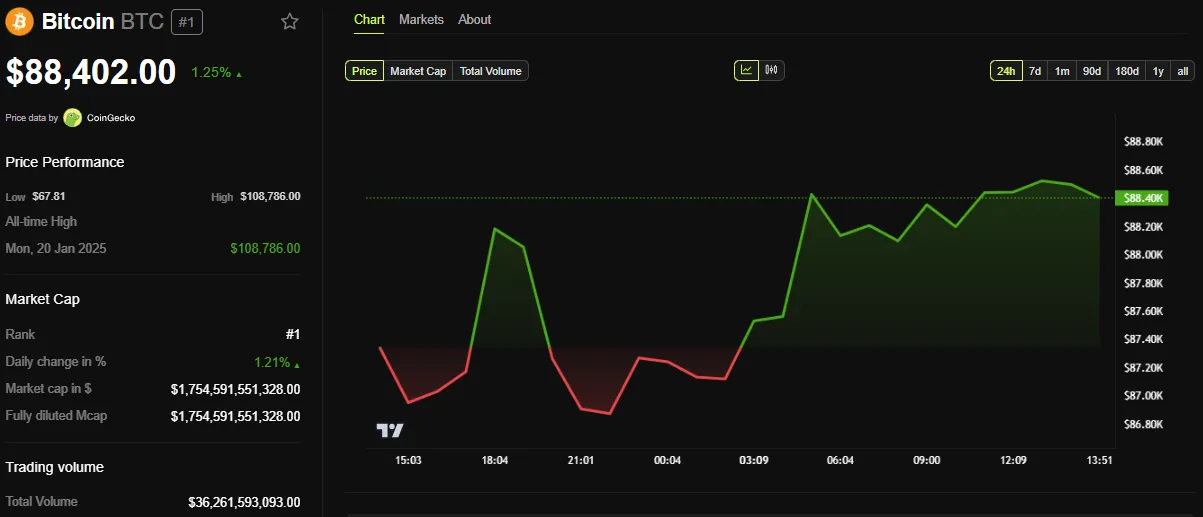Set chart range to 7d
Image resolution: width=1203 pixels, height=517 pixels.
(x=1035, y=71)
